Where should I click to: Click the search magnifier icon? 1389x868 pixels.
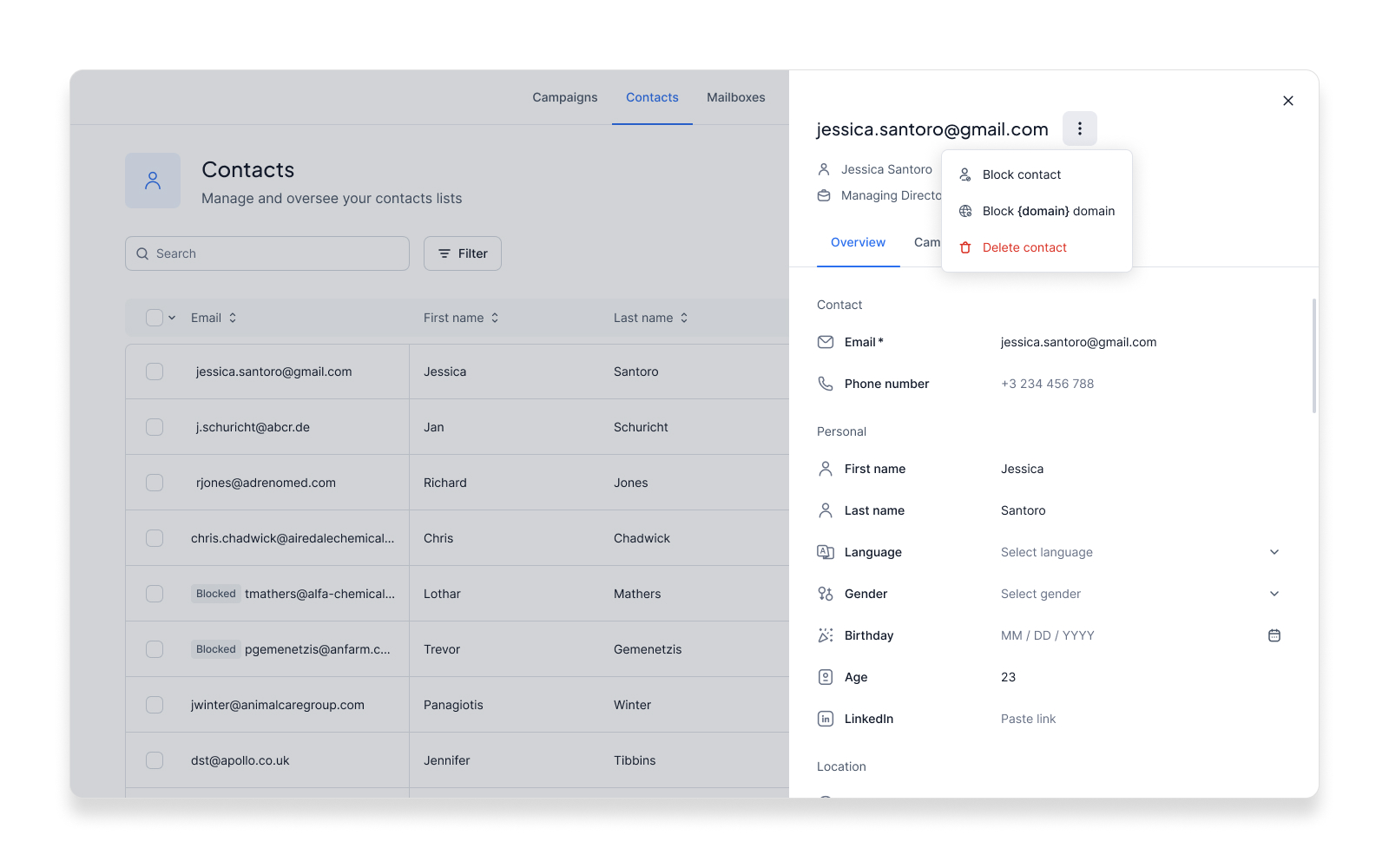coord(142,253)
